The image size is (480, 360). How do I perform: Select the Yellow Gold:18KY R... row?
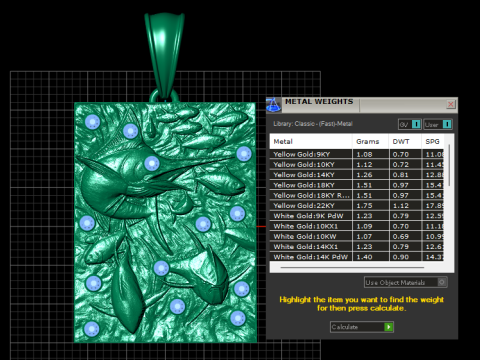click(x=356, y=195)
